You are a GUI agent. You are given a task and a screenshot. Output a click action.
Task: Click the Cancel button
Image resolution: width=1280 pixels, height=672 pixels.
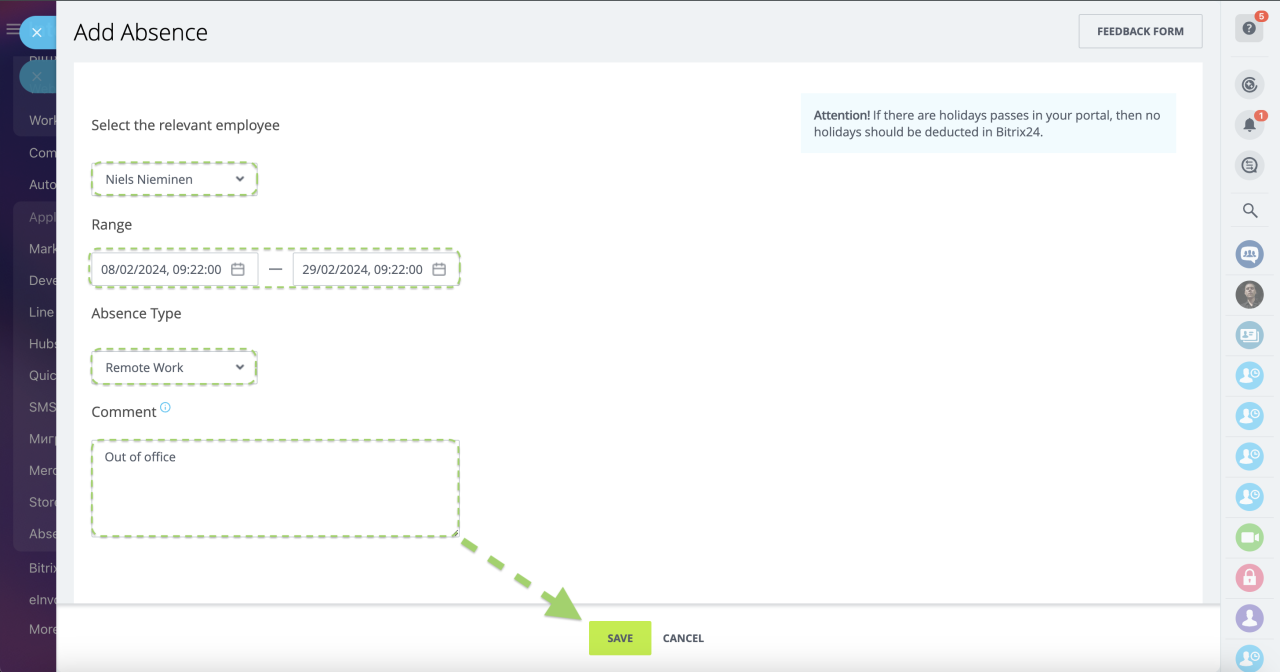(683, 638)
